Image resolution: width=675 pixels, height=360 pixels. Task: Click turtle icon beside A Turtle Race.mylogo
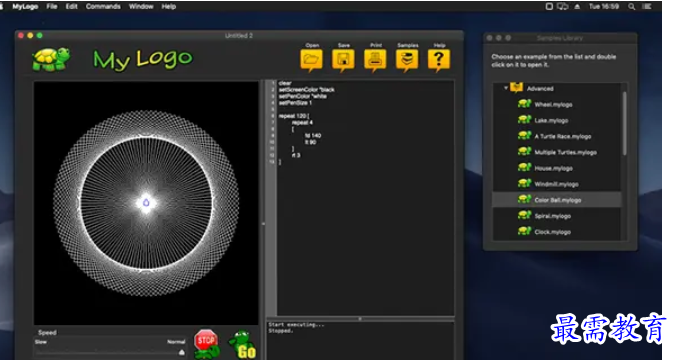(x=524, y=136)
